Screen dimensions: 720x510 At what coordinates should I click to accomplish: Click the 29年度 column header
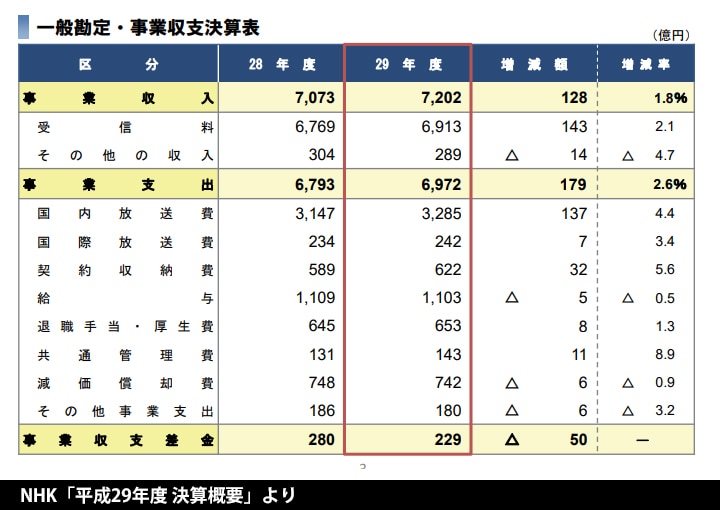point(408,64)
